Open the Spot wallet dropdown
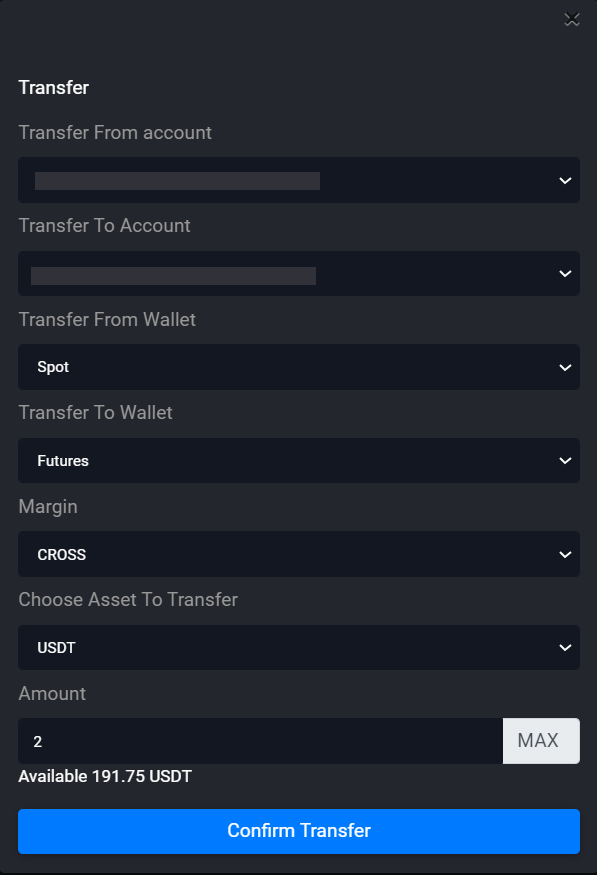The height and width of the screenshot is (875, 597). click(x=299, y=367)
